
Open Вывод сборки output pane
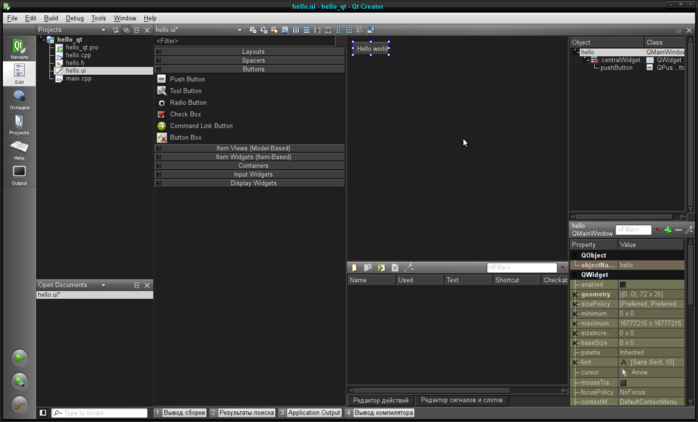[x=180, y=413]
